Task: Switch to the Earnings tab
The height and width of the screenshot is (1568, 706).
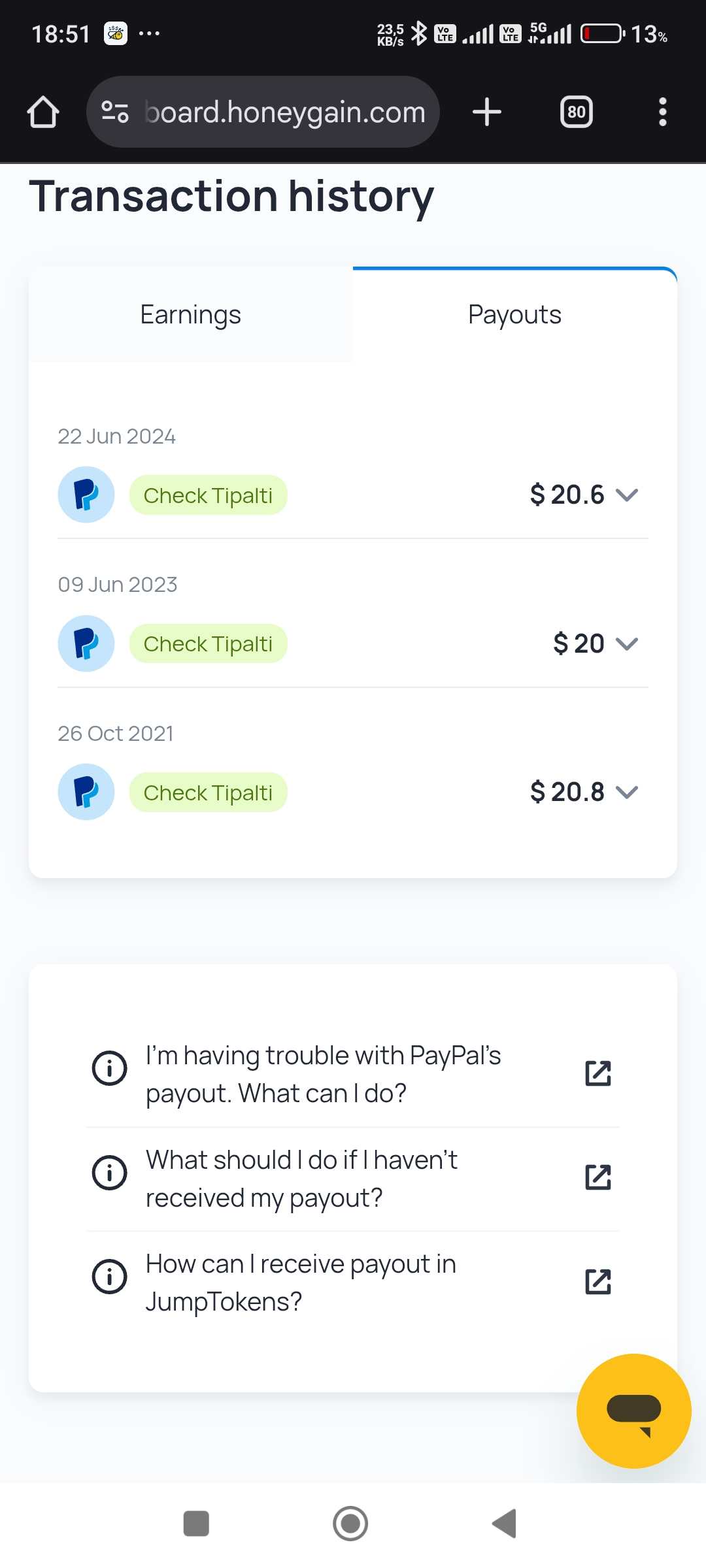Action: pyautogui.click(x=191, y=315)
